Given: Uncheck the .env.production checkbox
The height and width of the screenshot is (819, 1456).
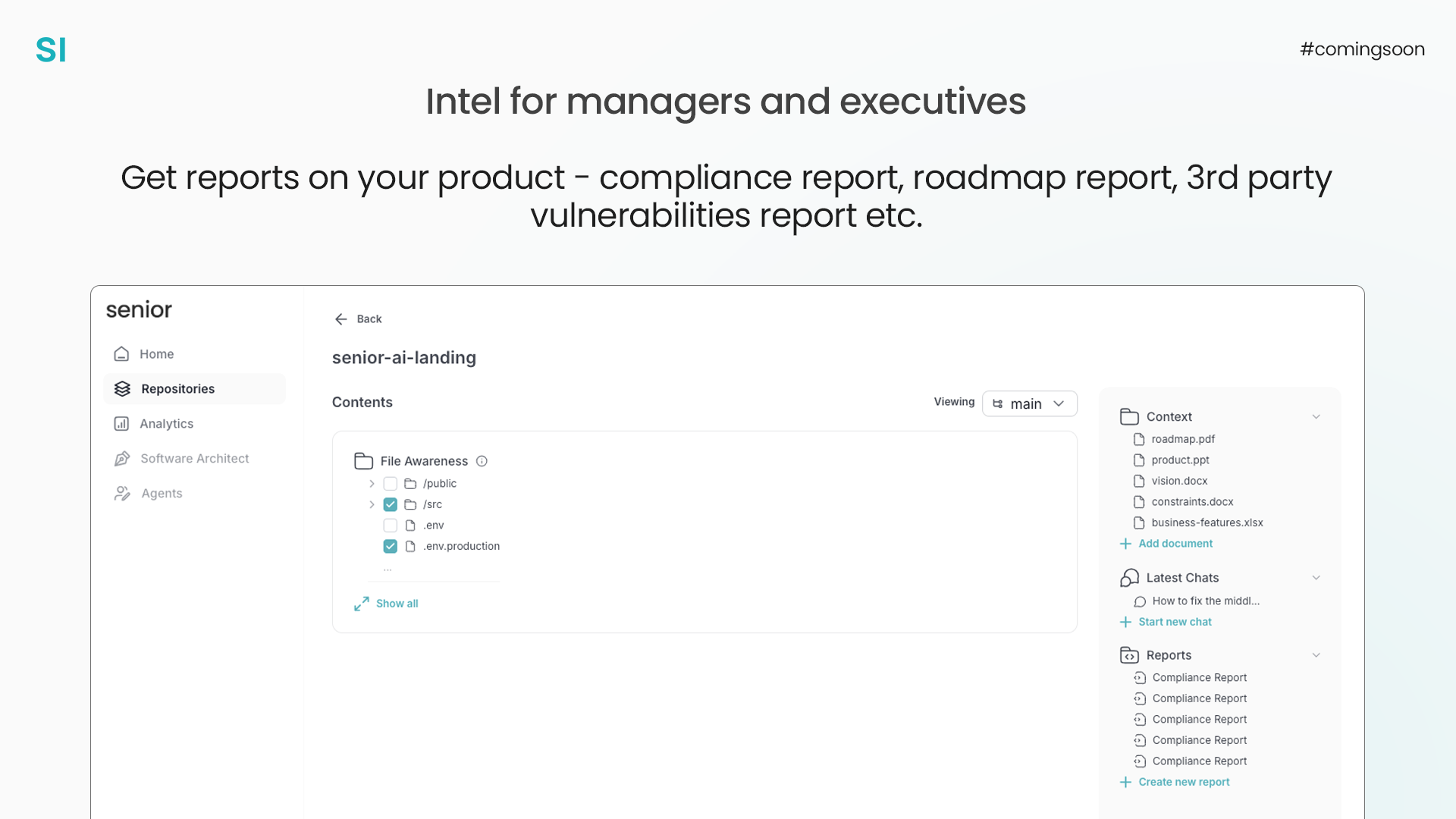Looking at the screenshot, I should (391, 546).
